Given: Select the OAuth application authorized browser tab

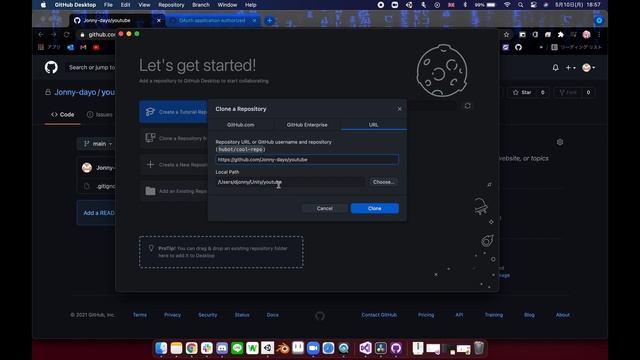Looking at the screenshot, I should click(x=212, y=20).
